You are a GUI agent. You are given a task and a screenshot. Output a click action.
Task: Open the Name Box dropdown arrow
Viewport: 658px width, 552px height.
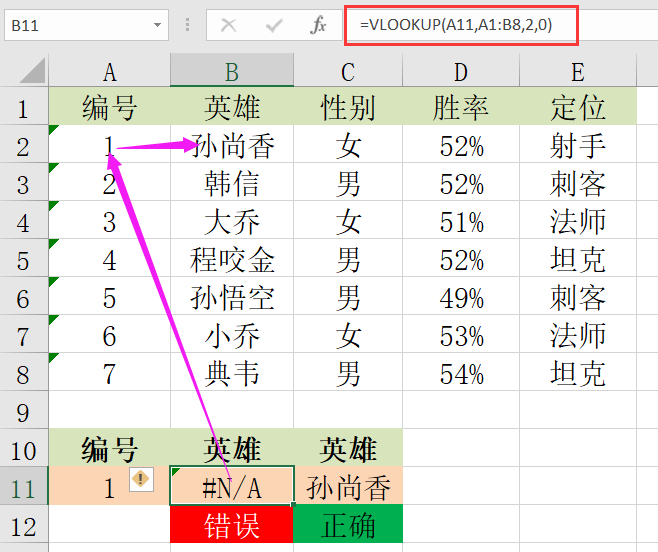point(157,25)
